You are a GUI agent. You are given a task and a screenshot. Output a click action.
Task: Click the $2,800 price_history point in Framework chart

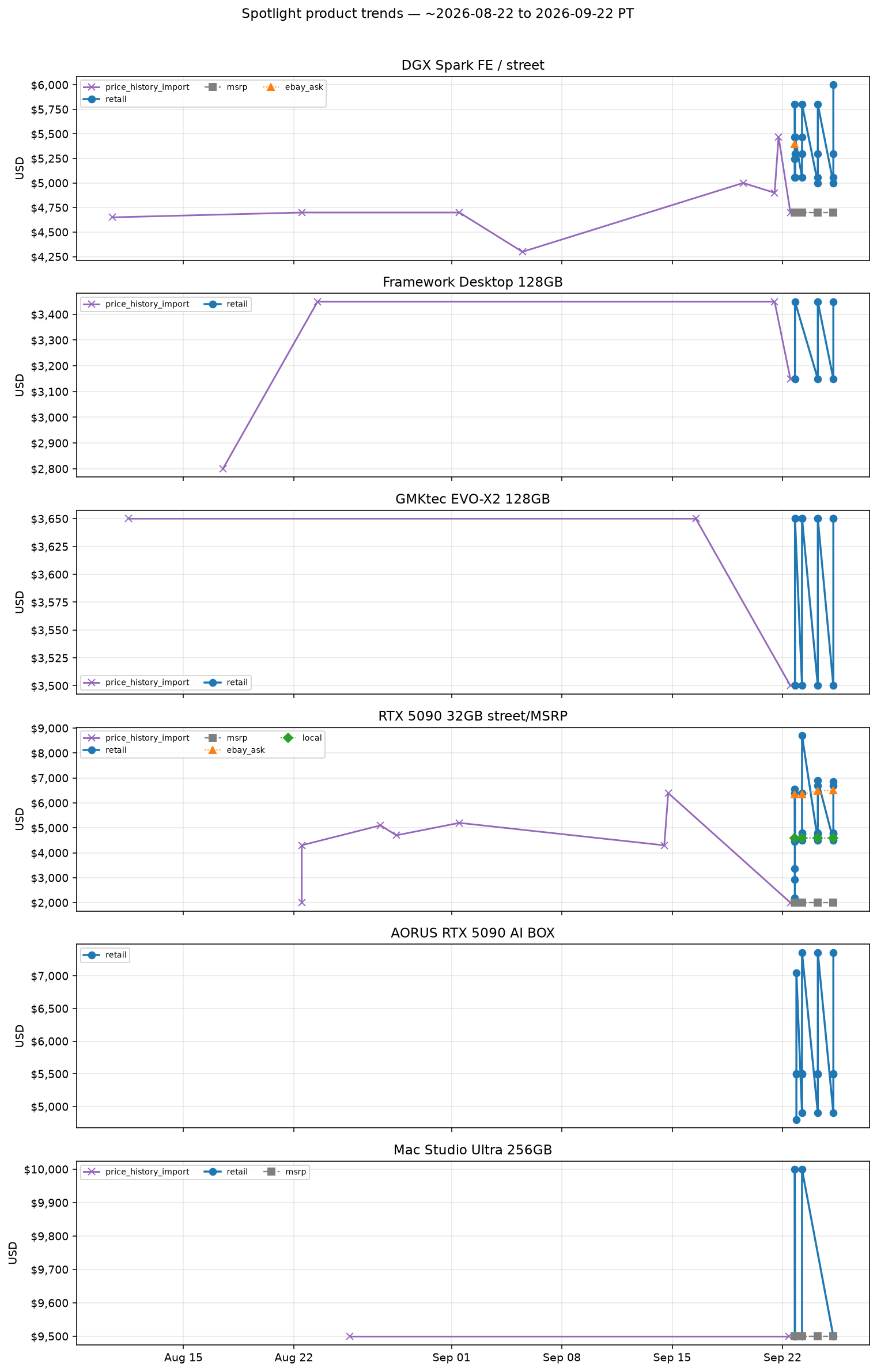[x=223, y=469]
